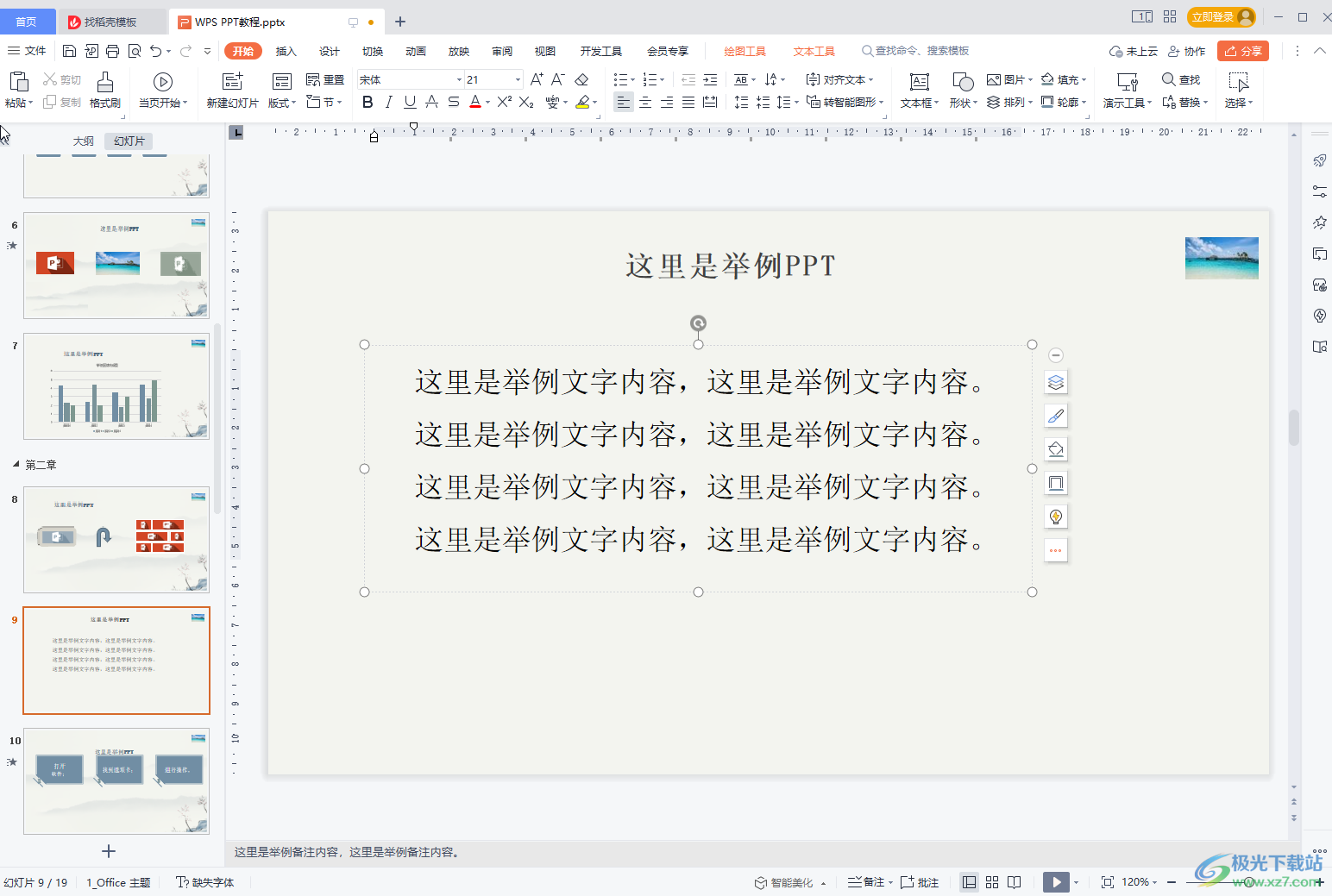Collapse the 第二章 section in slide panel
1332x896 pixels.
16,464
